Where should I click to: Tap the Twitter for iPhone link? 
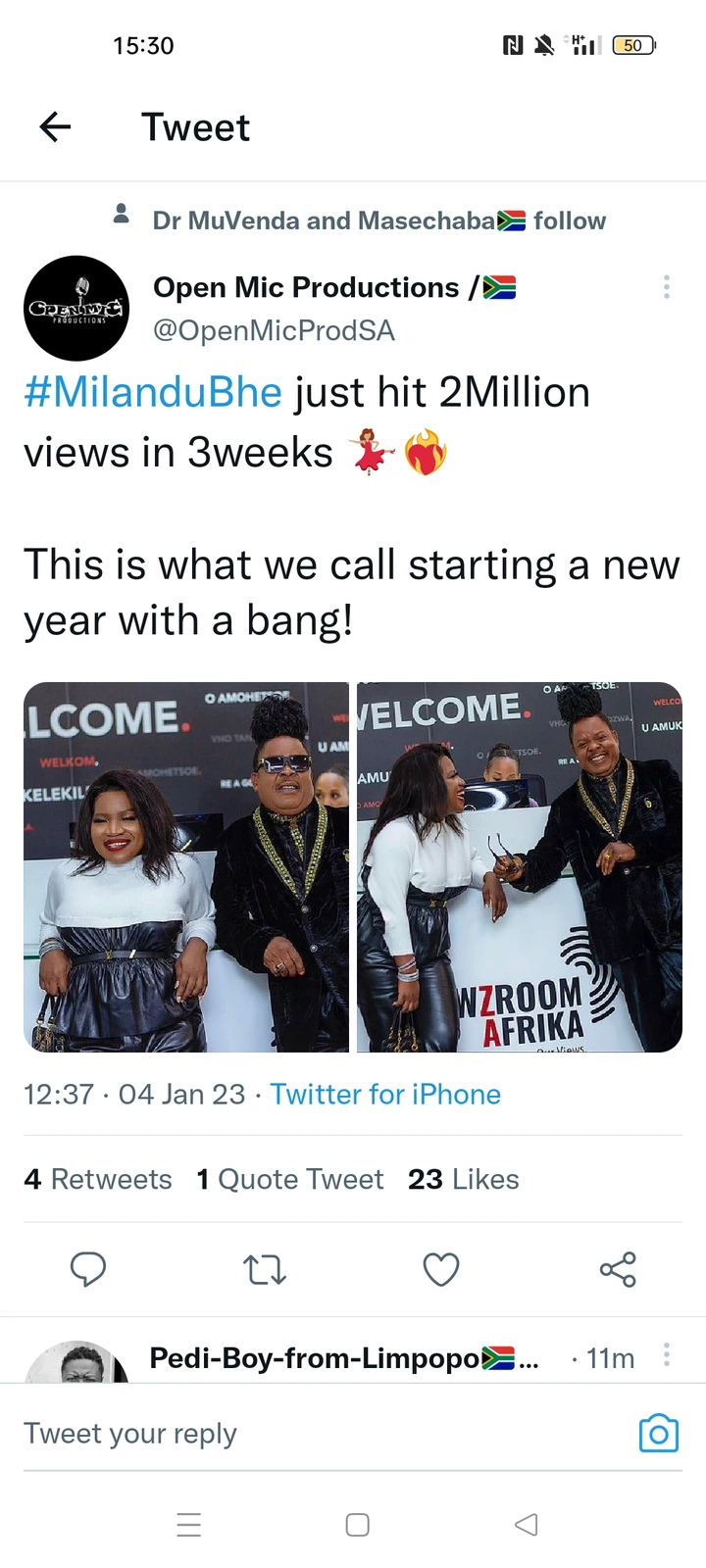point(385,1094)
